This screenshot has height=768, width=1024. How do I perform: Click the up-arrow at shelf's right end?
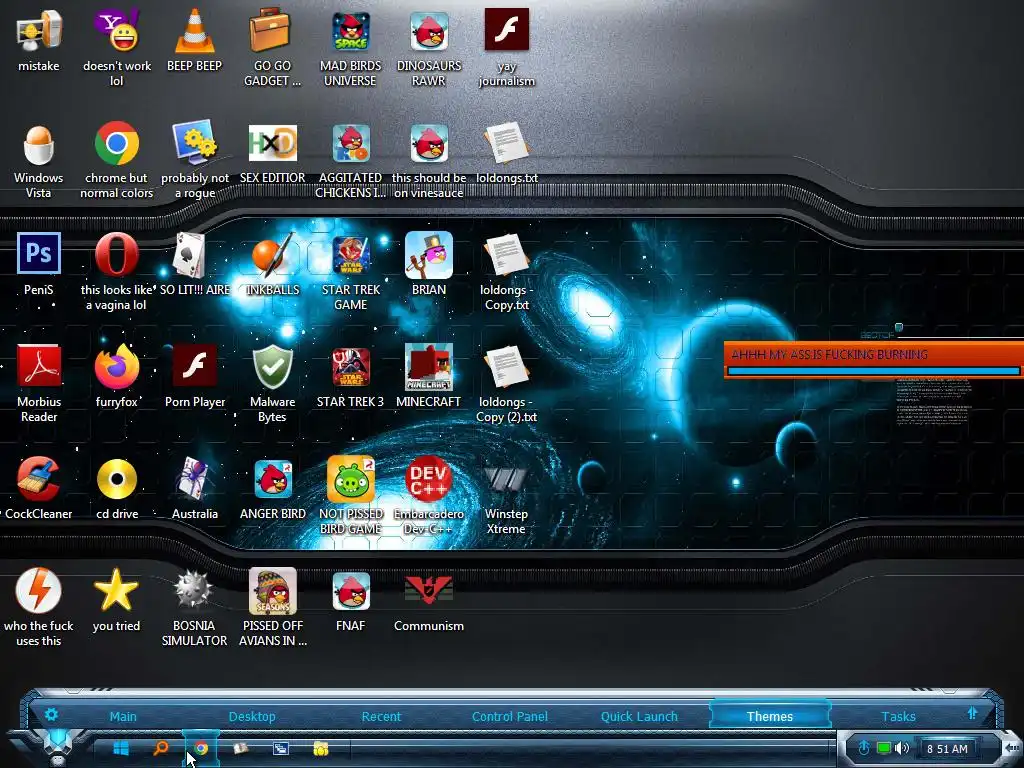(972, 713)
